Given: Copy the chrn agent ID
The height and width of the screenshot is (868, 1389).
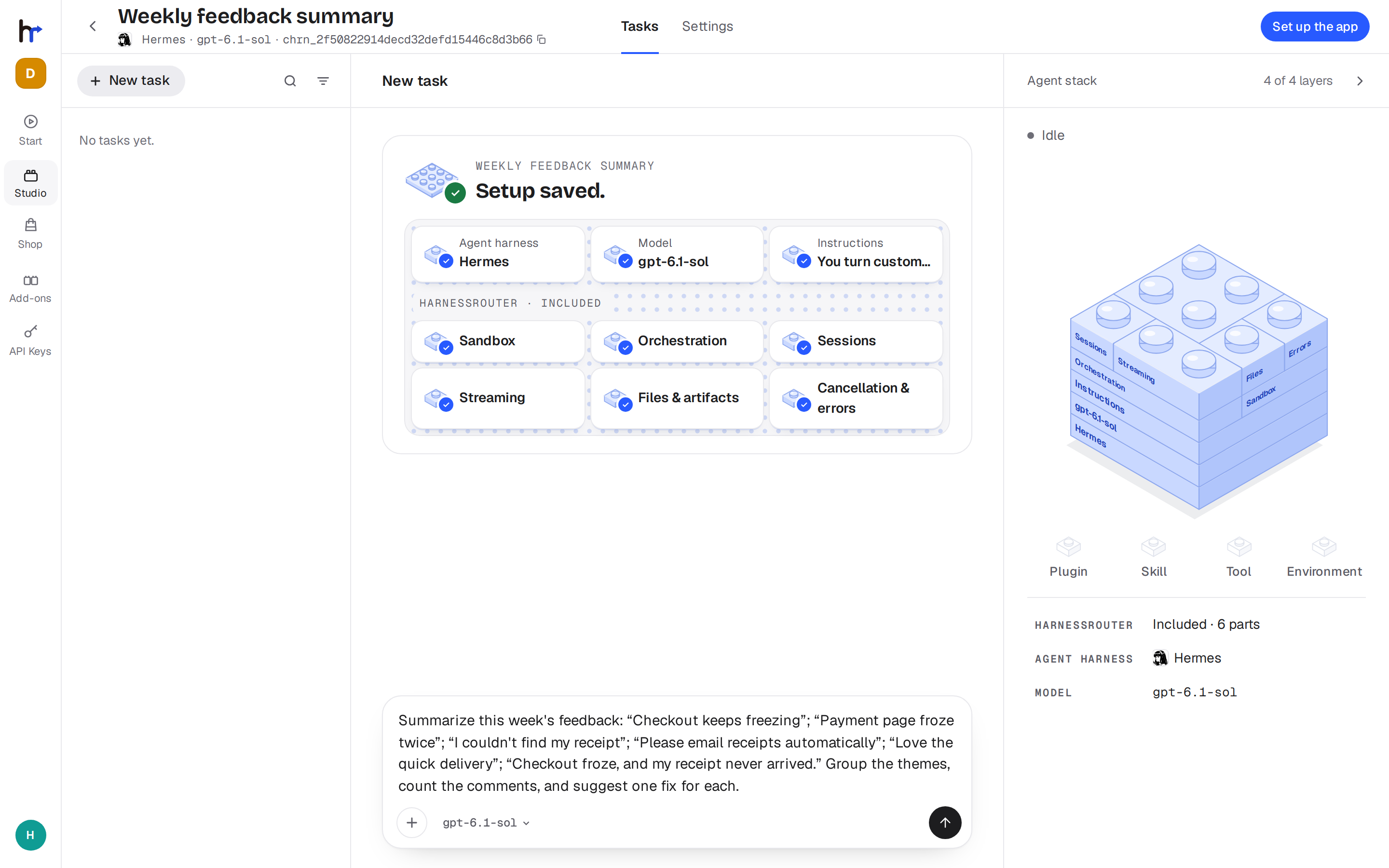Looking at the screenshot, I should tap(541, 40).
